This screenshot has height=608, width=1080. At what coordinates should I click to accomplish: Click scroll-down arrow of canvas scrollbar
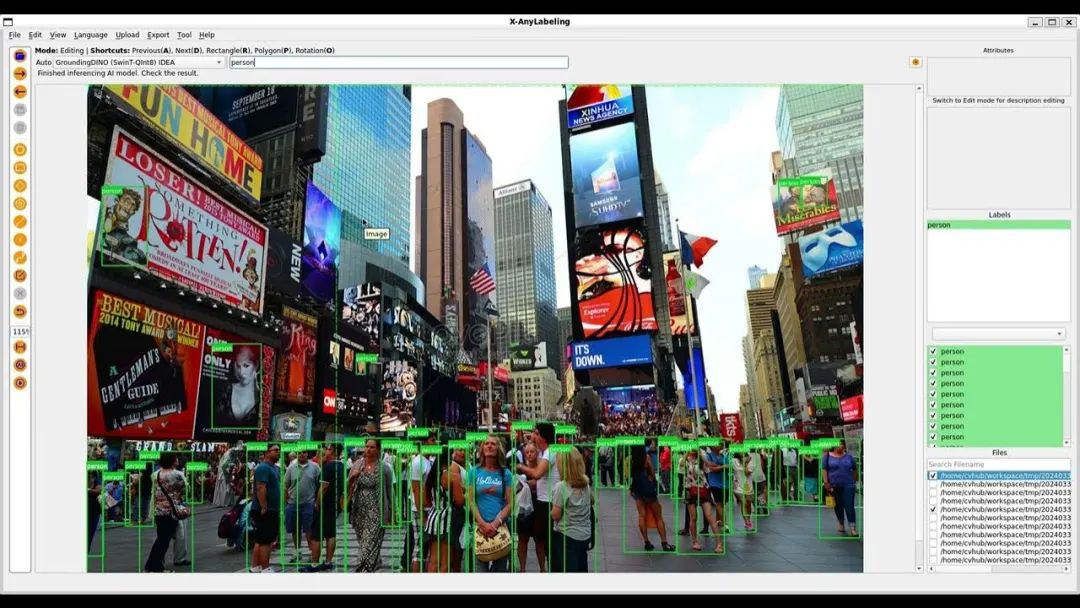point(919,569)
